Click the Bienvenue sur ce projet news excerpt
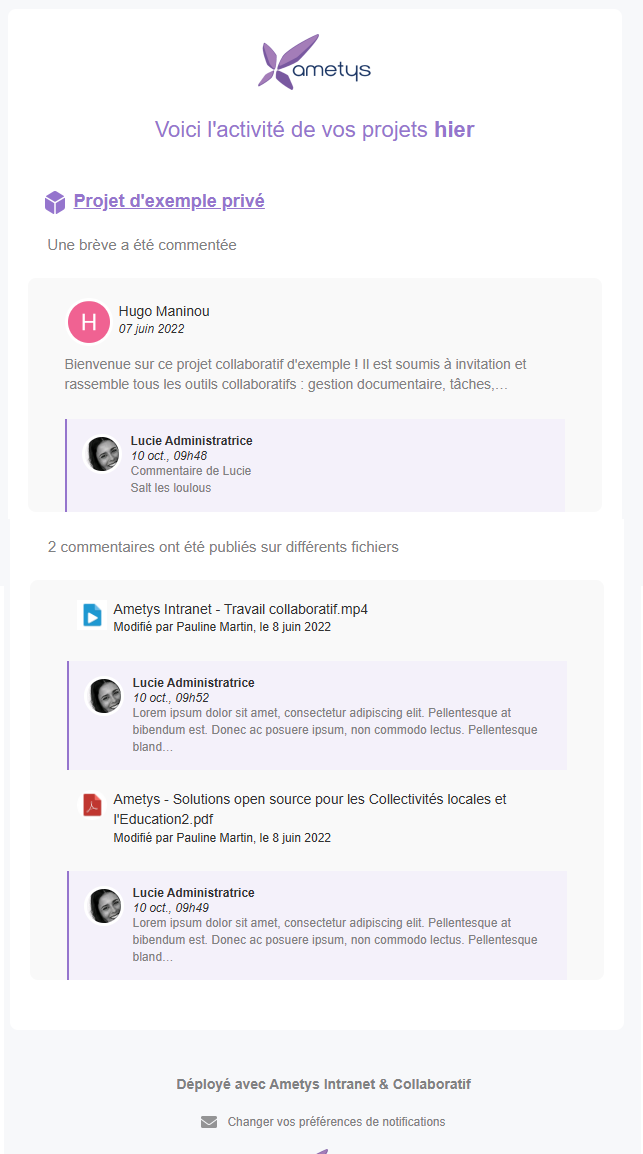The image size is (643, 1154). point(295,374)
